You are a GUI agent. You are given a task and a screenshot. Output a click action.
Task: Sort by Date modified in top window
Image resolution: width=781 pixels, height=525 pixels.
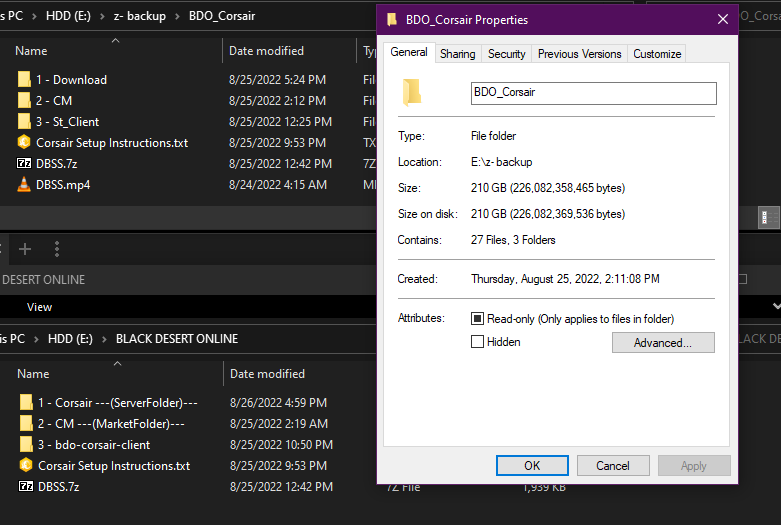click(x=266, y=51)
